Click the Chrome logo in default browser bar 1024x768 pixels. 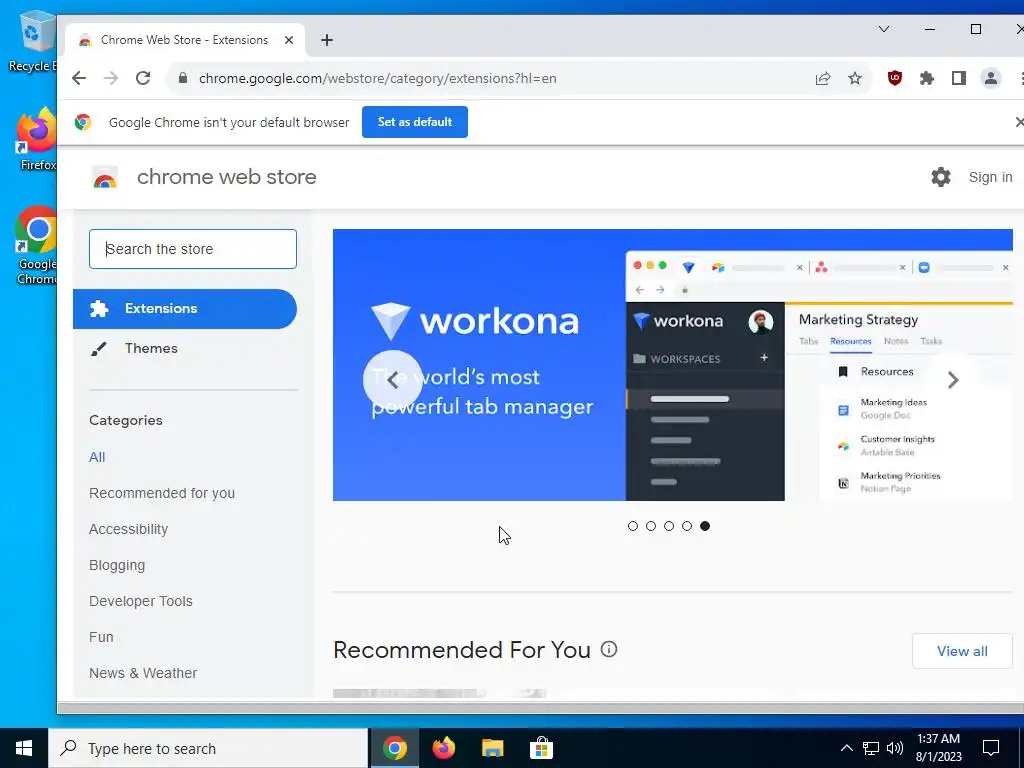click(x=83, y=122)
